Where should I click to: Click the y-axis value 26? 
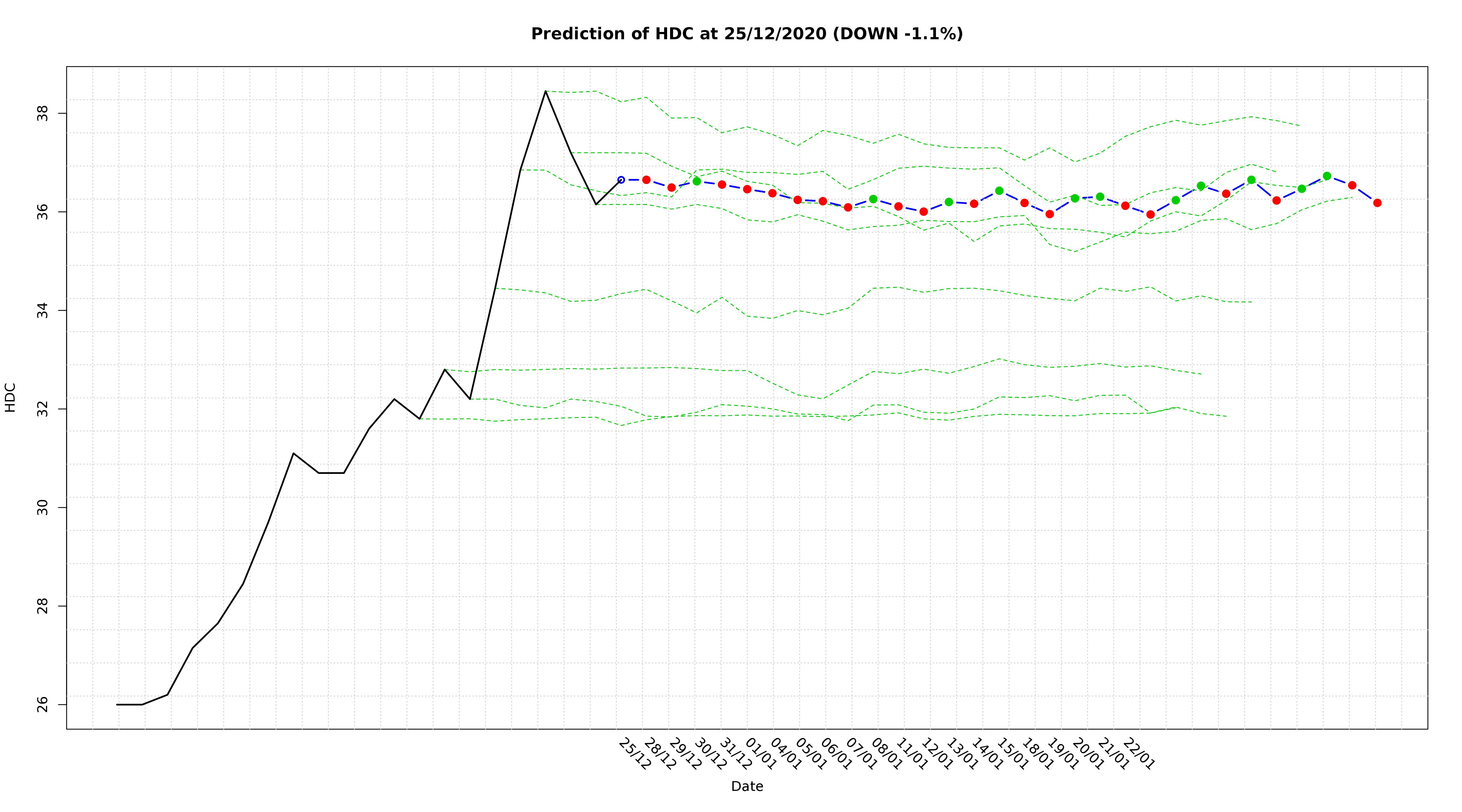pyautogui.click(x=43, y=704)
